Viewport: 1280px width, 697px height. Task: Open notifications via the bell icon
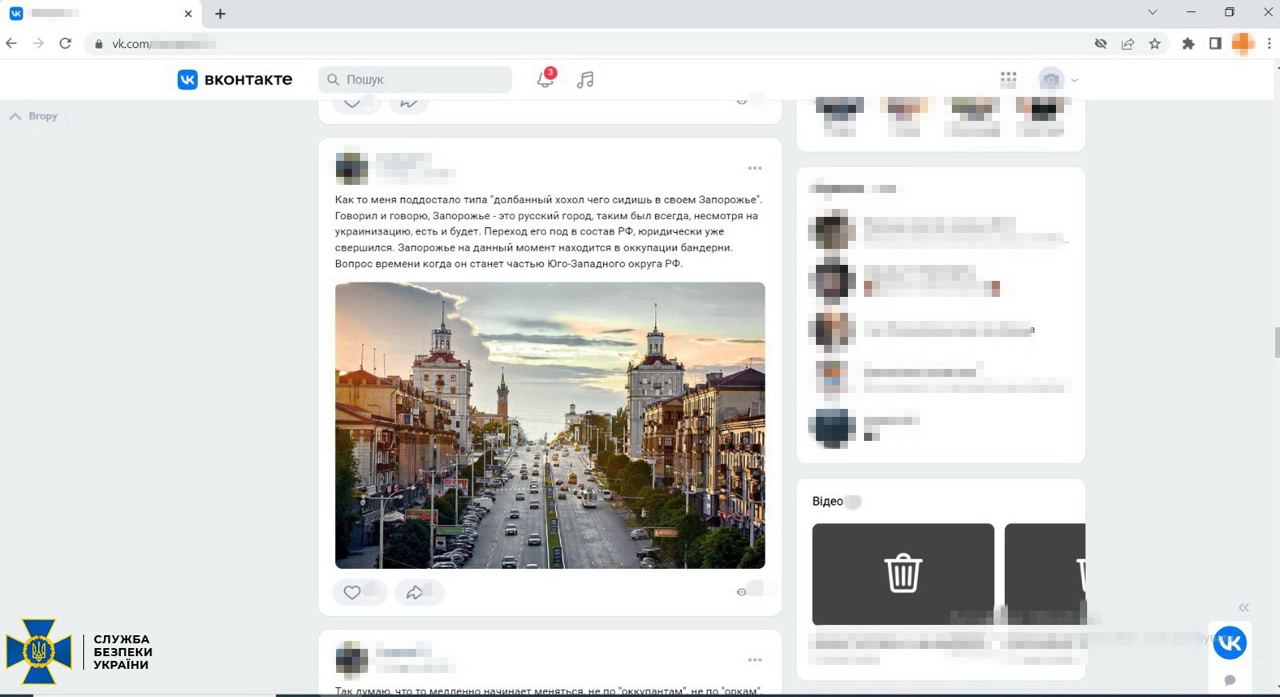[x=545, y=79]
